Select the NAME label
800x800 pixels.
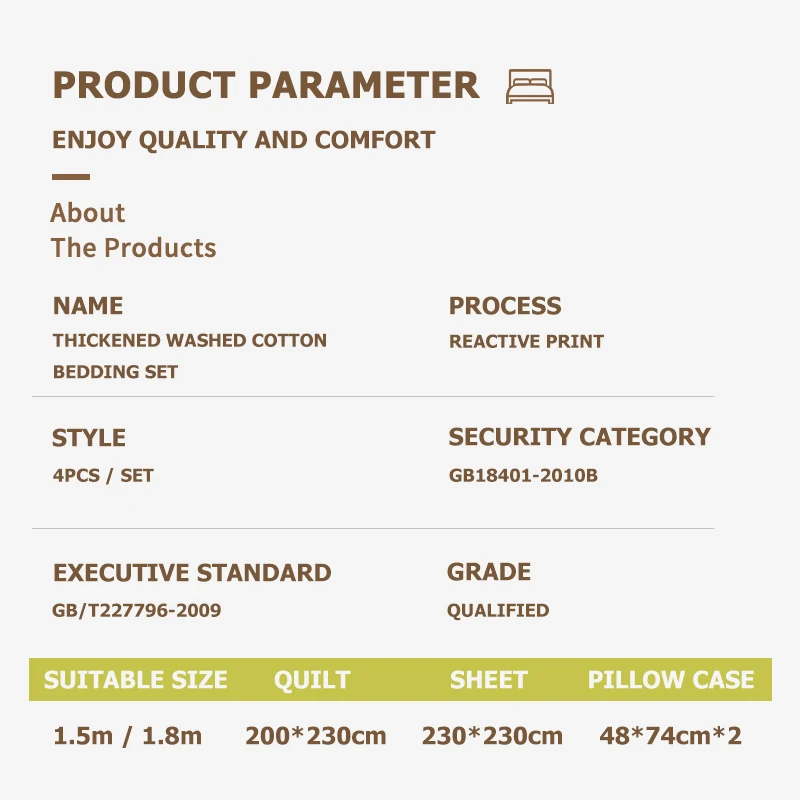click(x=88, y=306)
